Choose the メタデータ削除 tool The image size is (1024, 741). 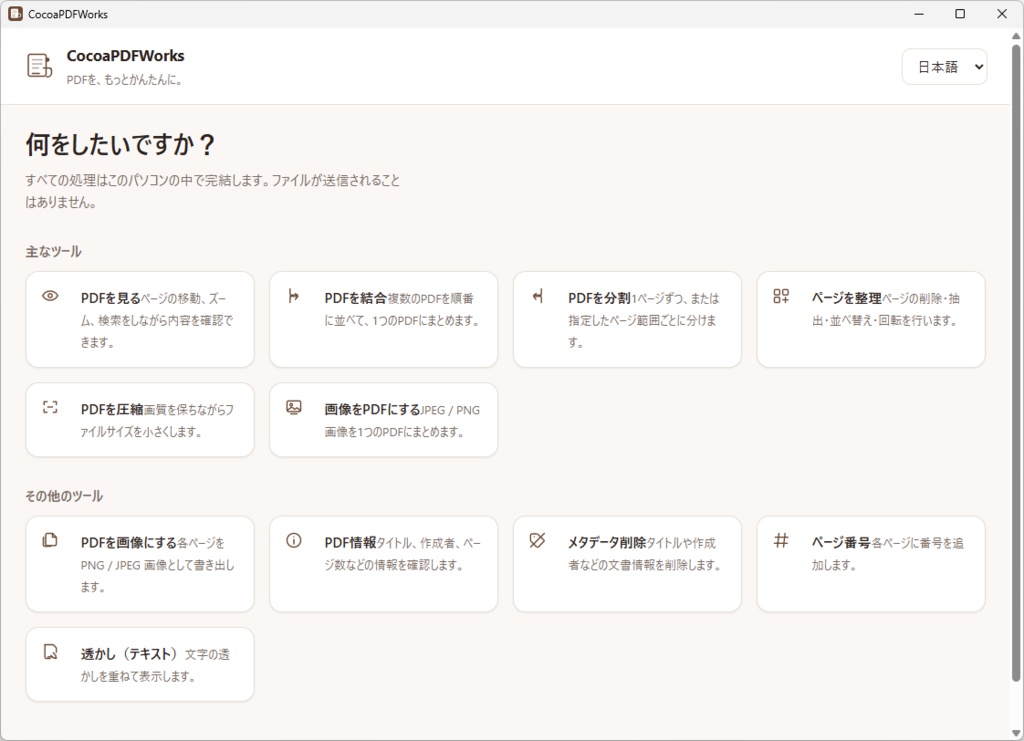point(627,564)
